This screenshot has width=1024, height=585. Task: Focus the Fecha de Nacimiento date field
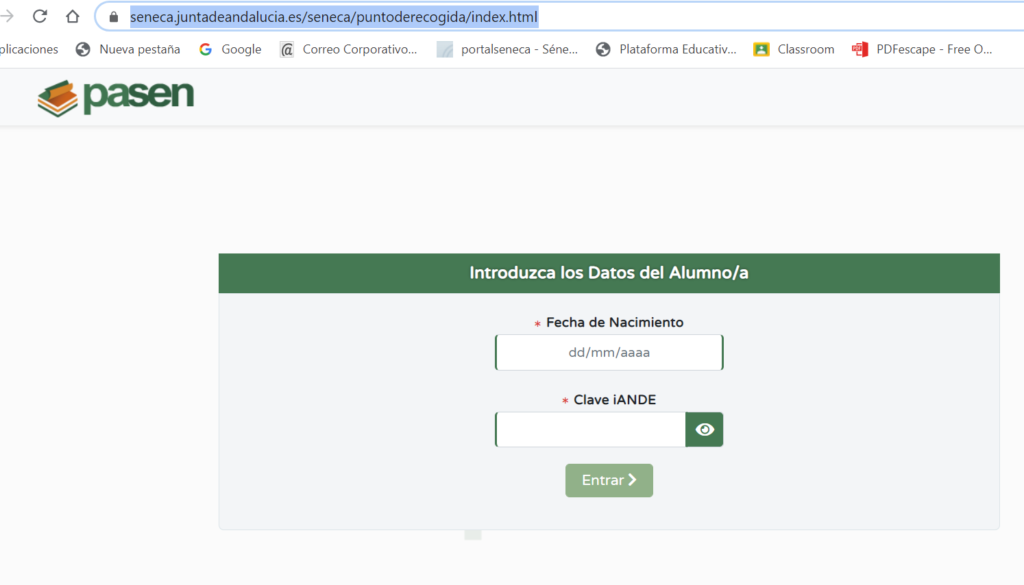[x=609, y=353]
